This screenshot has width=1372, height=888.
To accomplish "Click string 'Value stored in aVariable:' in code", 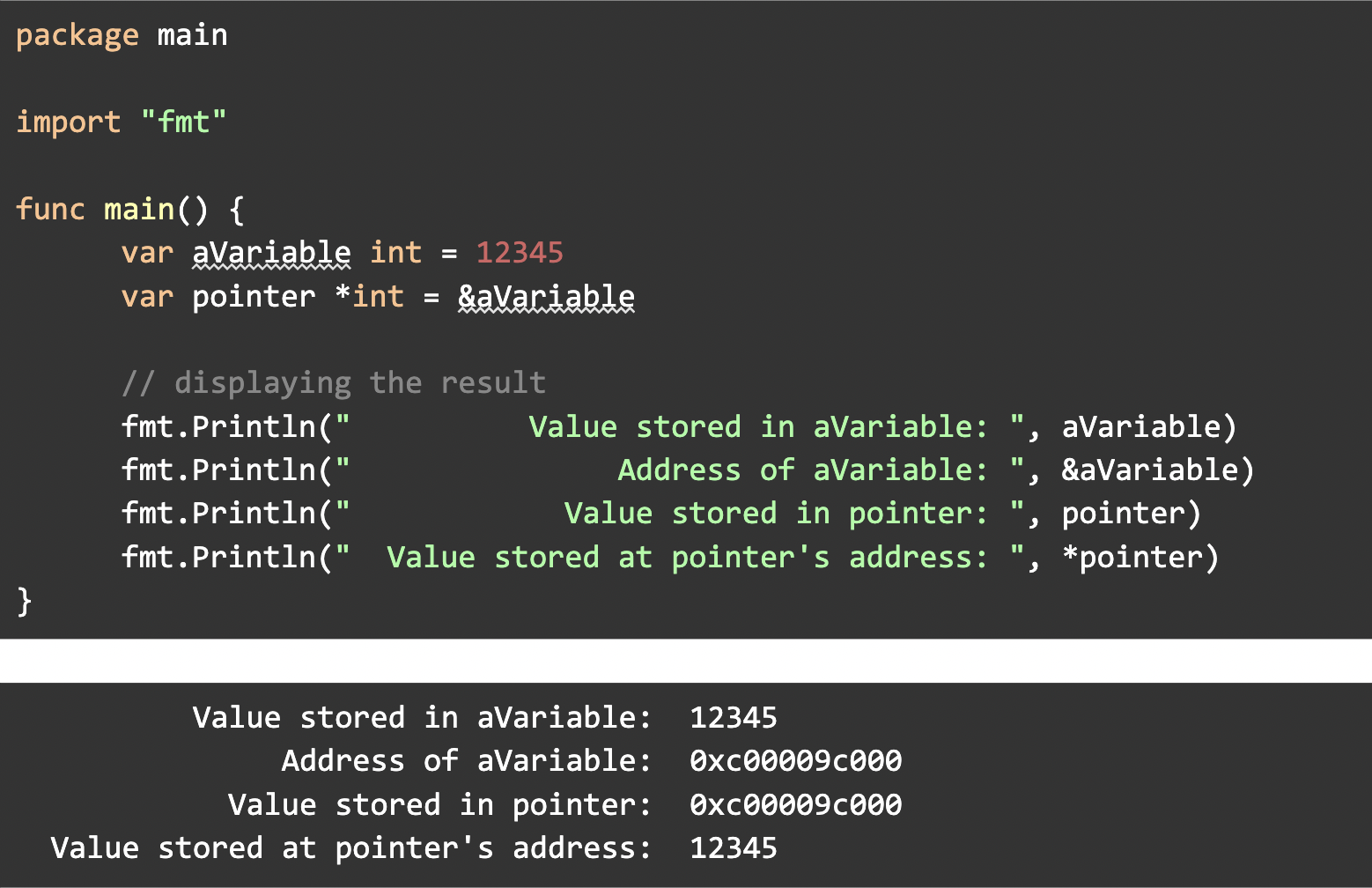I will (758, 427).
